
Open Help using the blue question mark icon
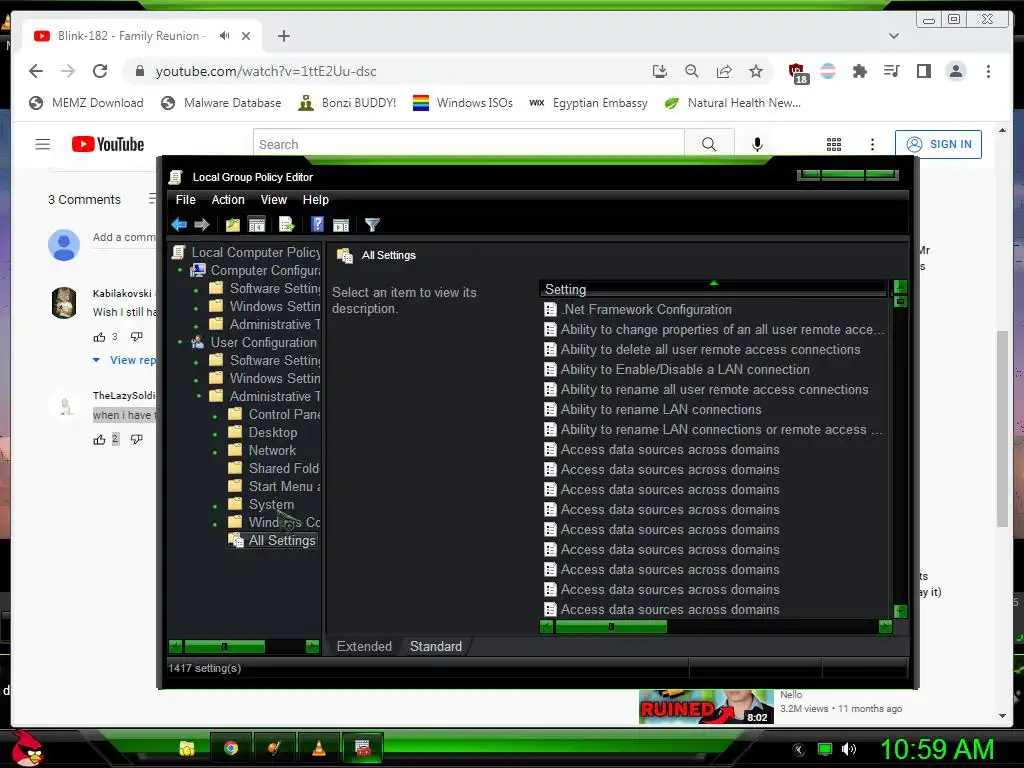tap(317, 225)
